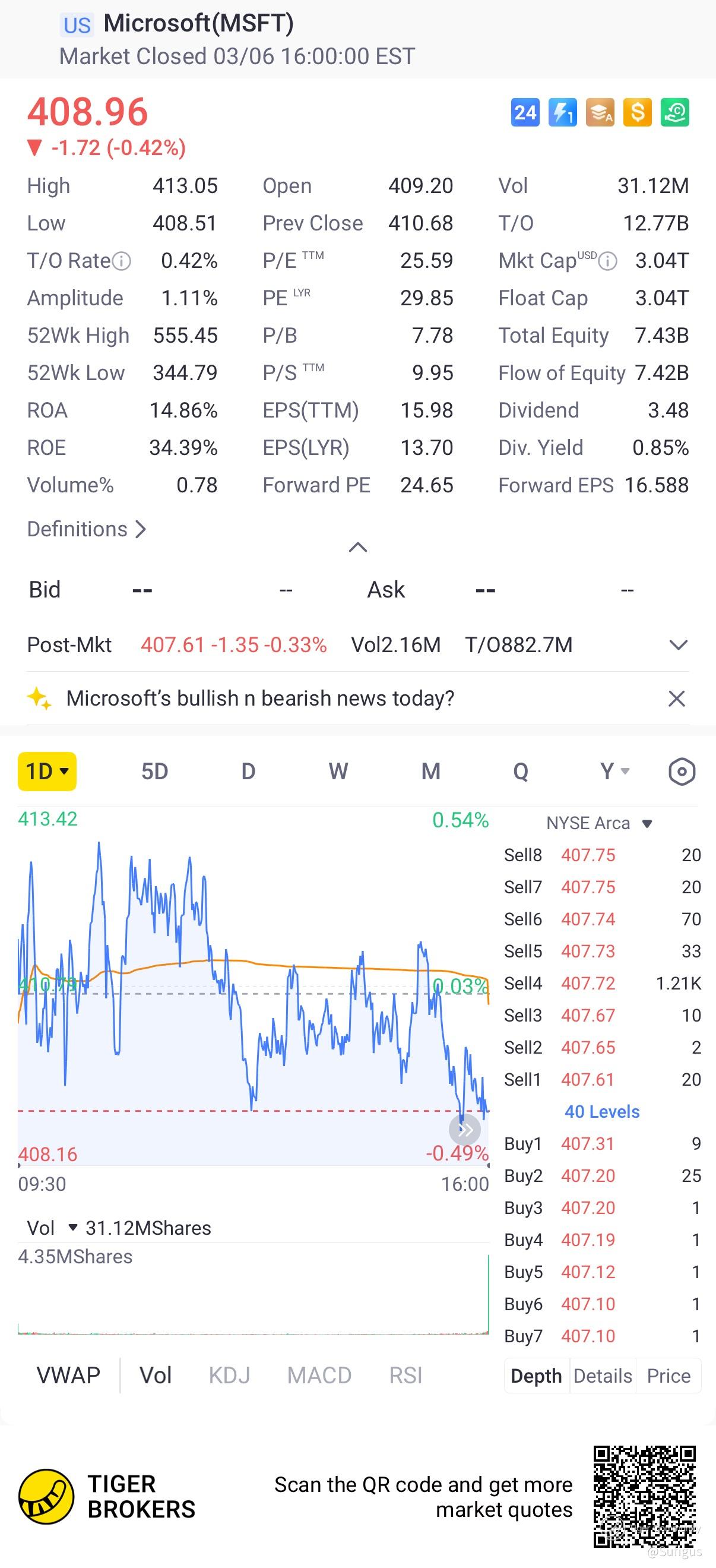Tap the Mkt Cap value 3.04T
This screenshot has width=716, height=1568.
(x=662, y=261)
